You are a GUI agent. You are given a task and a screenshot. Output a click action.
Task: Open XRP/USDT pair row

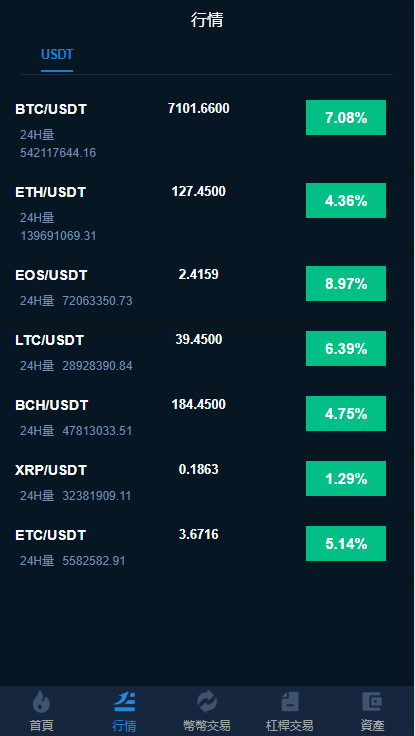point(207,483)
